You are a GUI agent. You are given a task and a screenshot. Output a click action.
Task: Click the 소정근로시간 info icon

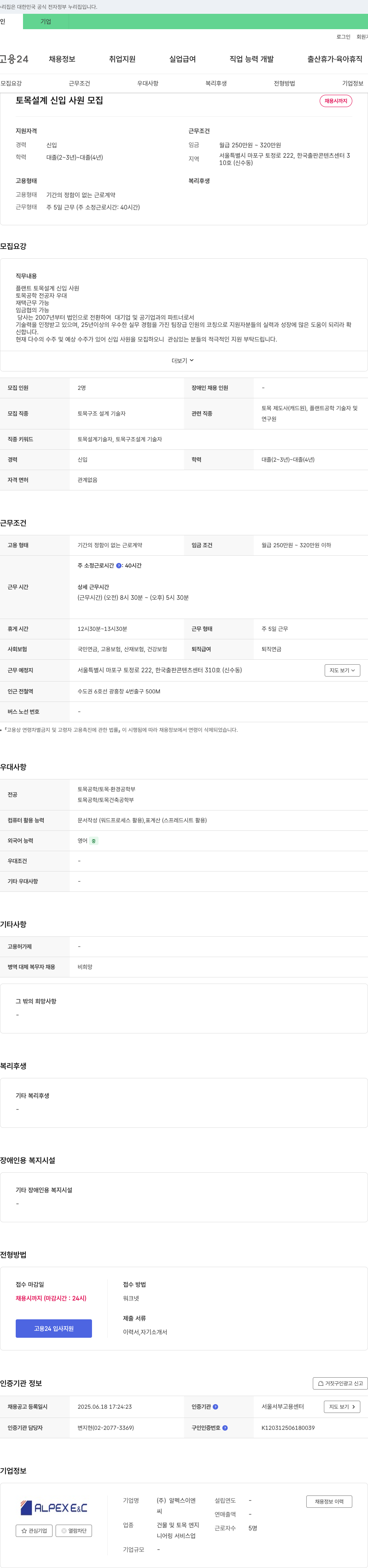(x=118, y=566)
